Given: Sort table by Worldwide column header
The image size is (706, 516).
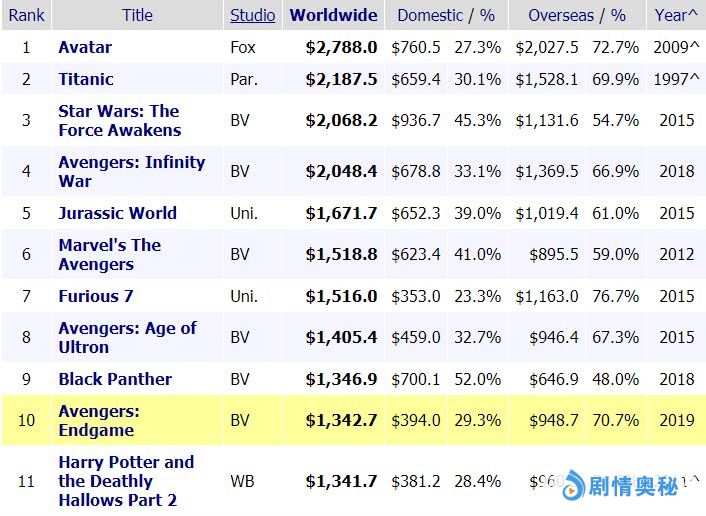Looking at the screenshot, I should click(333, 15).
